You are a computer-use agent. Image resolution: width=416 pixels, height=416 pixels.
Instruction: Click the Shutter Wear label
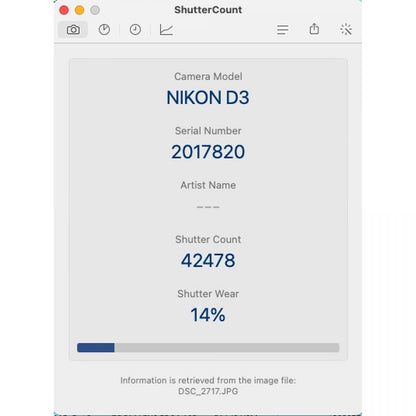[208, 294]
